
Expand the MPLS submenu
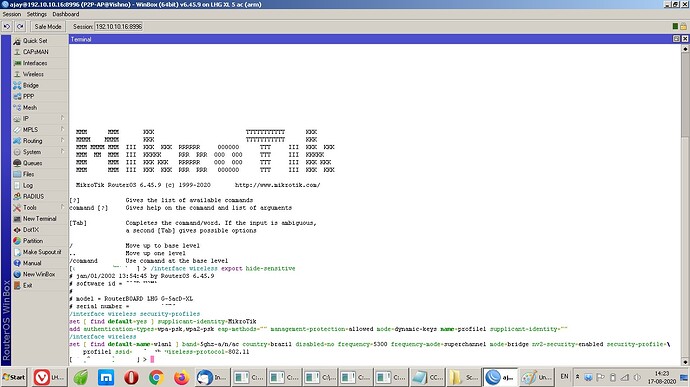click(x=62, y=129)
